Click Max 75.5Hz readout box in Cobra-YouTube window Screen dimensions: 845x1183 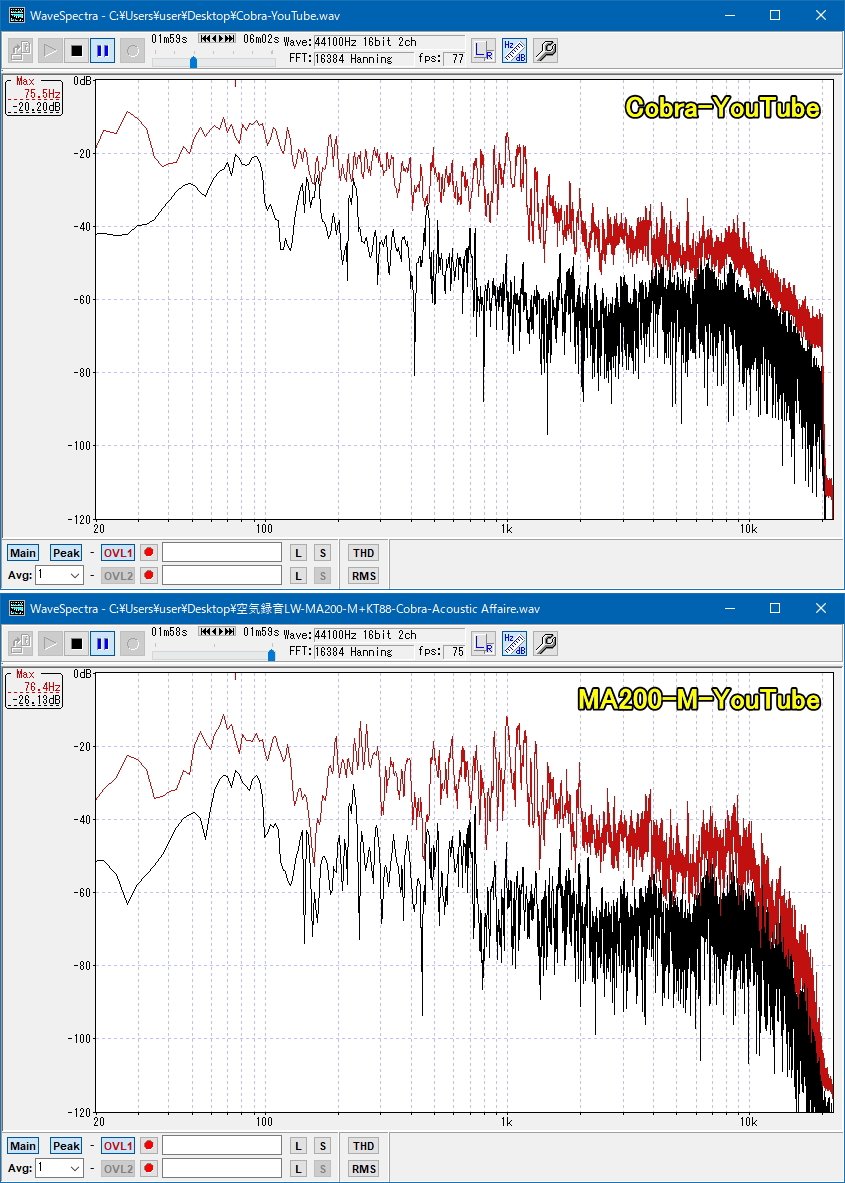point(35,95)
